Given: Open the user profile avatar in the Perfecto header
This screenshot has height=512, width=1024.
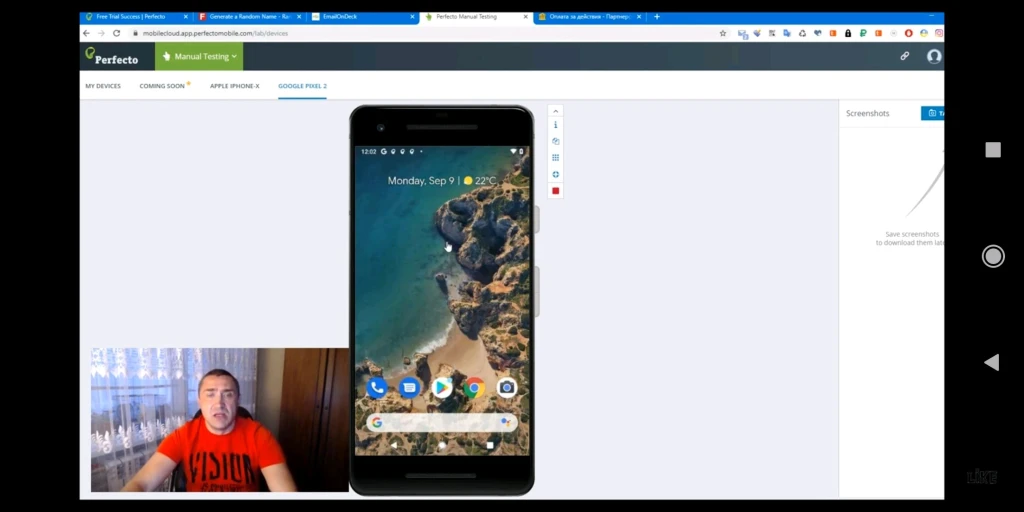Looking at the screenshot, I should point(935,56).
